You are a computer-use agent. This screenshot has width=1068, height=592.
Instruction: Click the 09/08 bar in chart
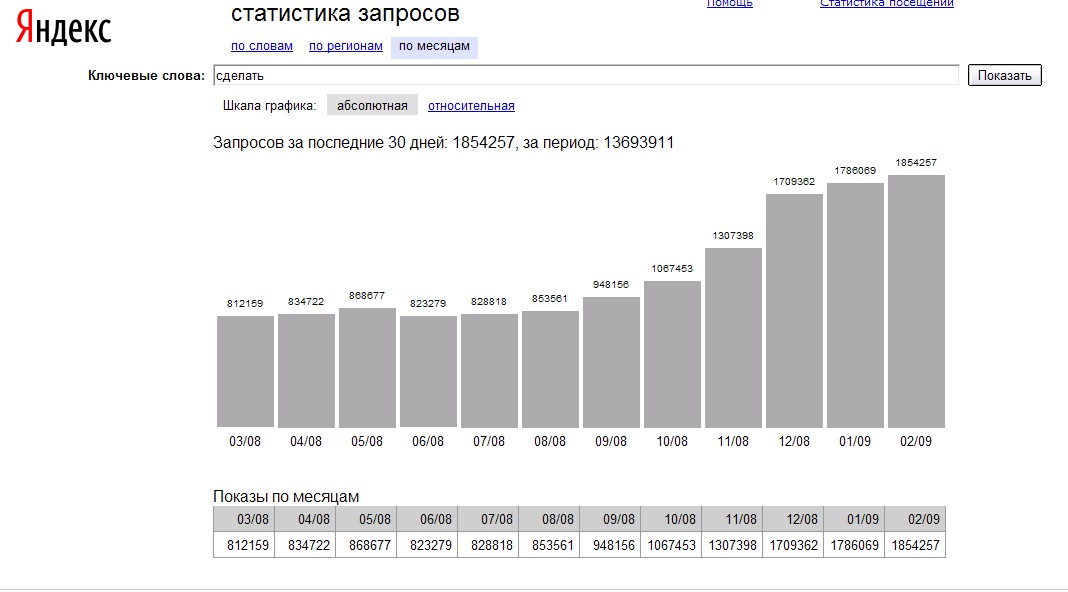611,362
